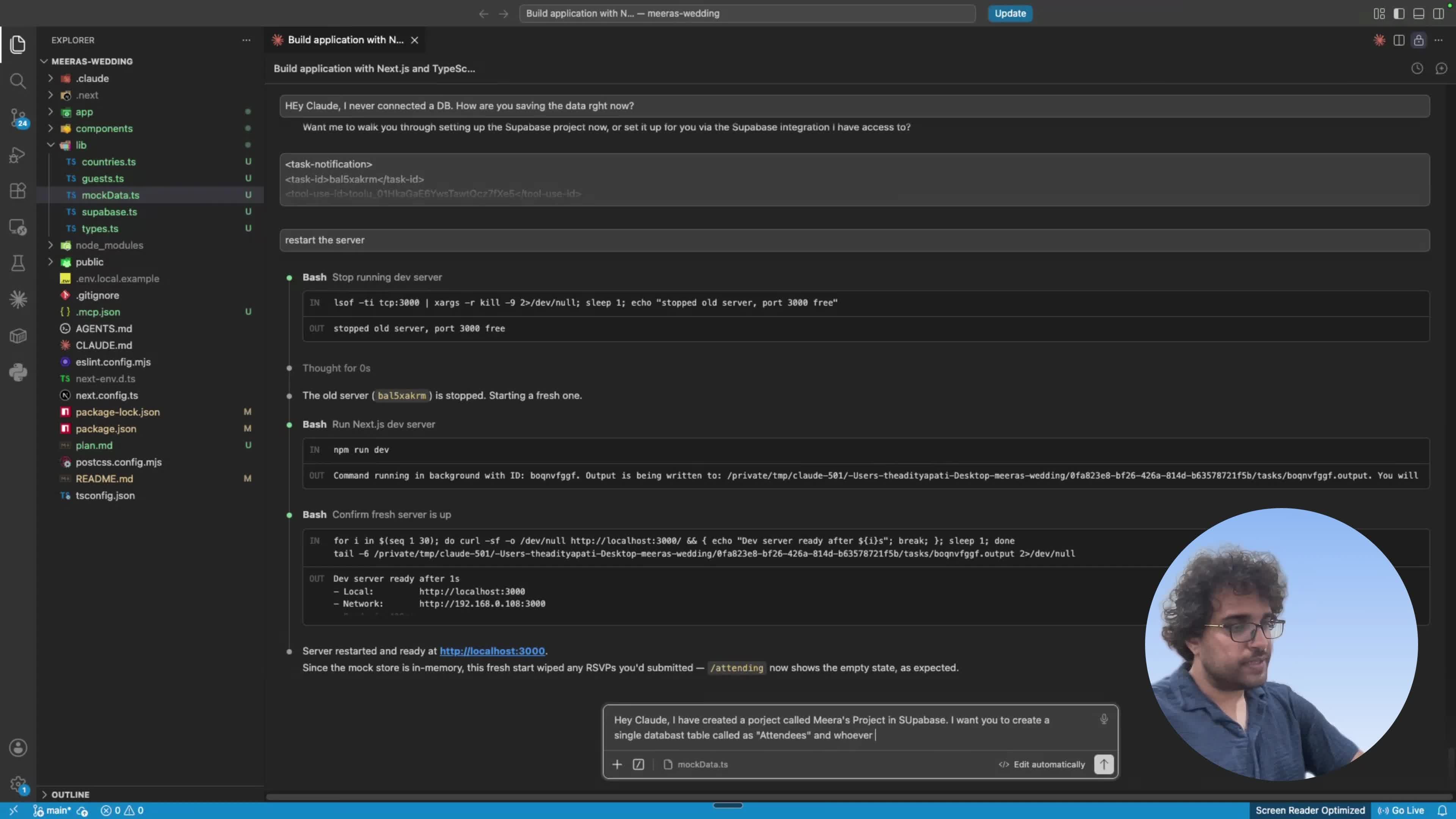Click the send arrow button in chat
Viewport: 1456px width, 819px height.
pyautogui.click(x=1103, y=764)
